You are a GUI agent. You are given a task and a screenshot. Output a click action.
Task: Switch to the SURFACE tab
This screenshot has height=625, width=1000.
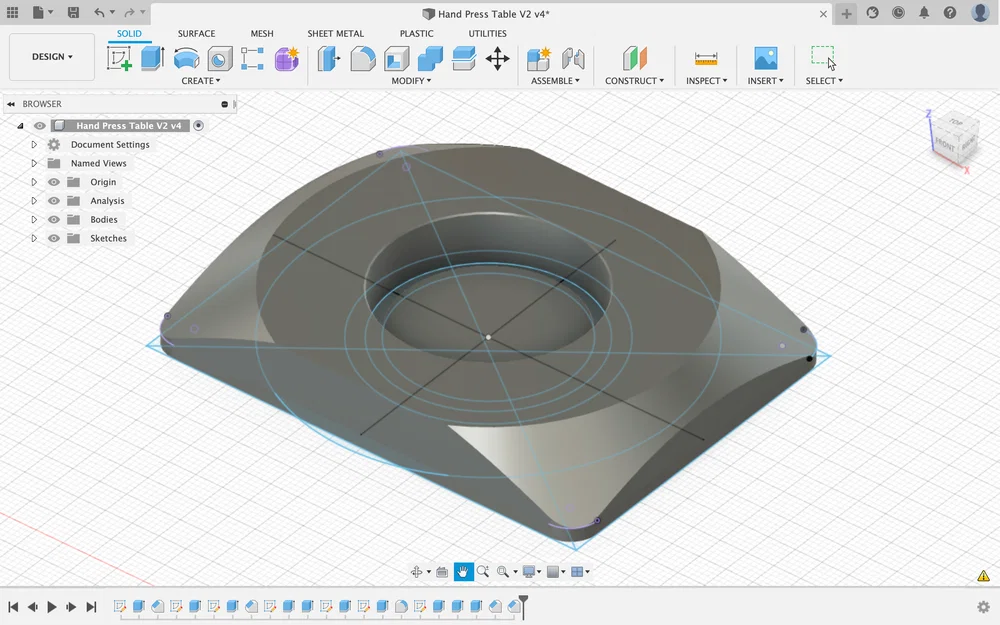(x=196, y=33)
